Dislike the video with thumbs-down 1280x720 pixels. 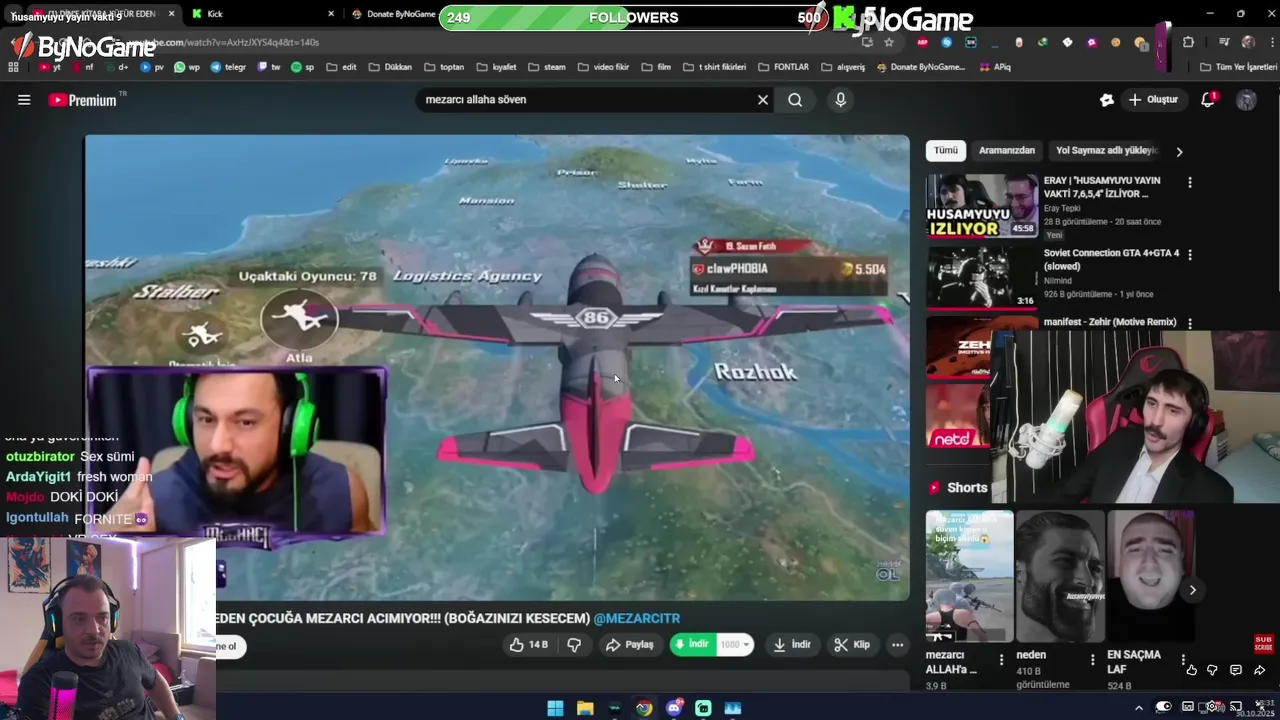(574, 645)
